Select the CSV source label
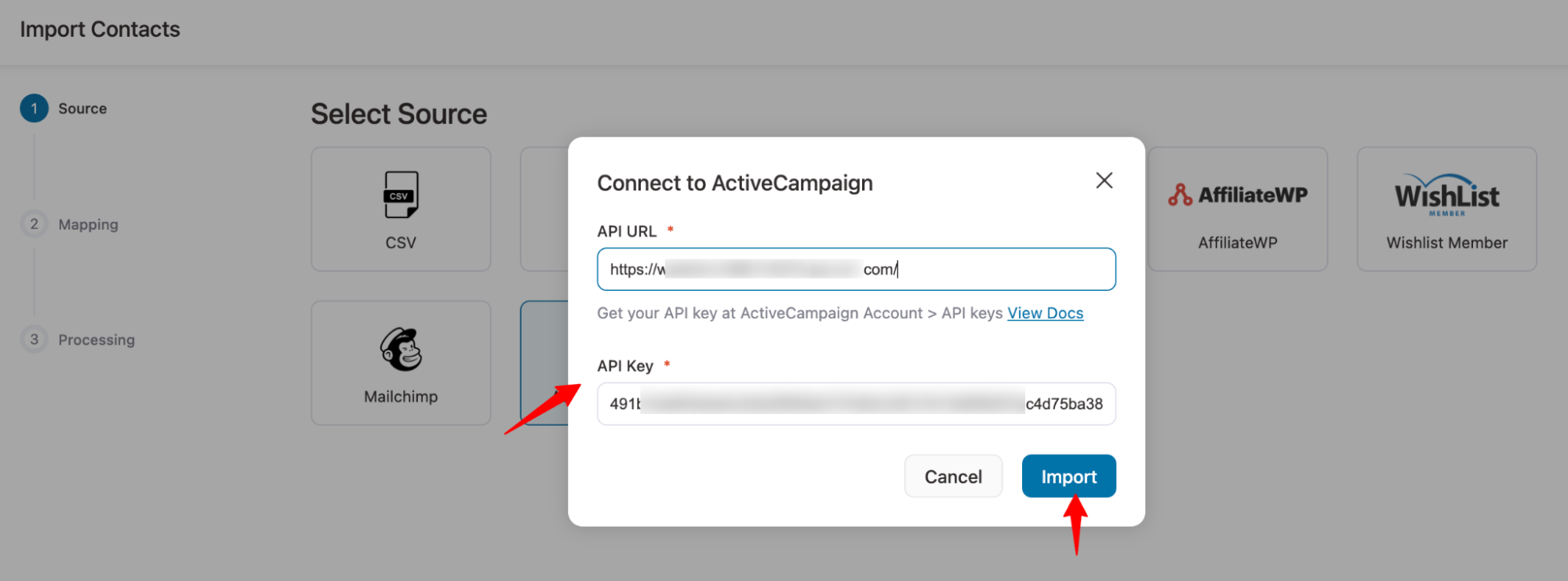Viewport: 1568px width, 581px height. (x=401, y=243)
